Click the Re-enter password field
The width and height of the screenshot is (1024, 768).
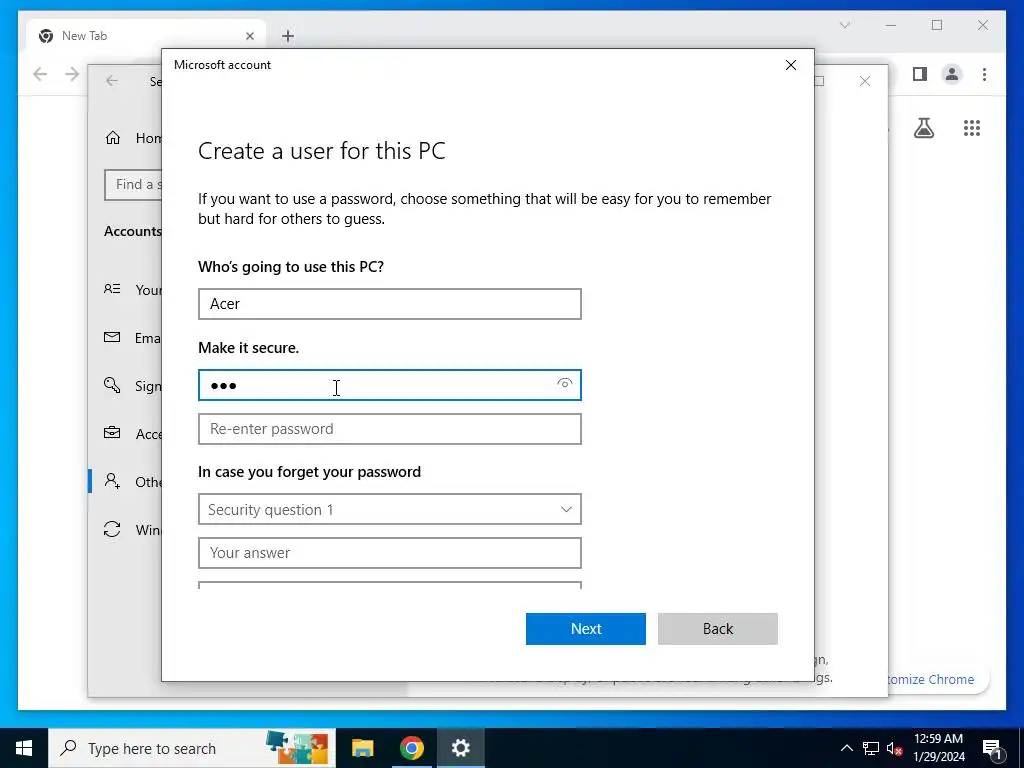(x=390, y=429)
